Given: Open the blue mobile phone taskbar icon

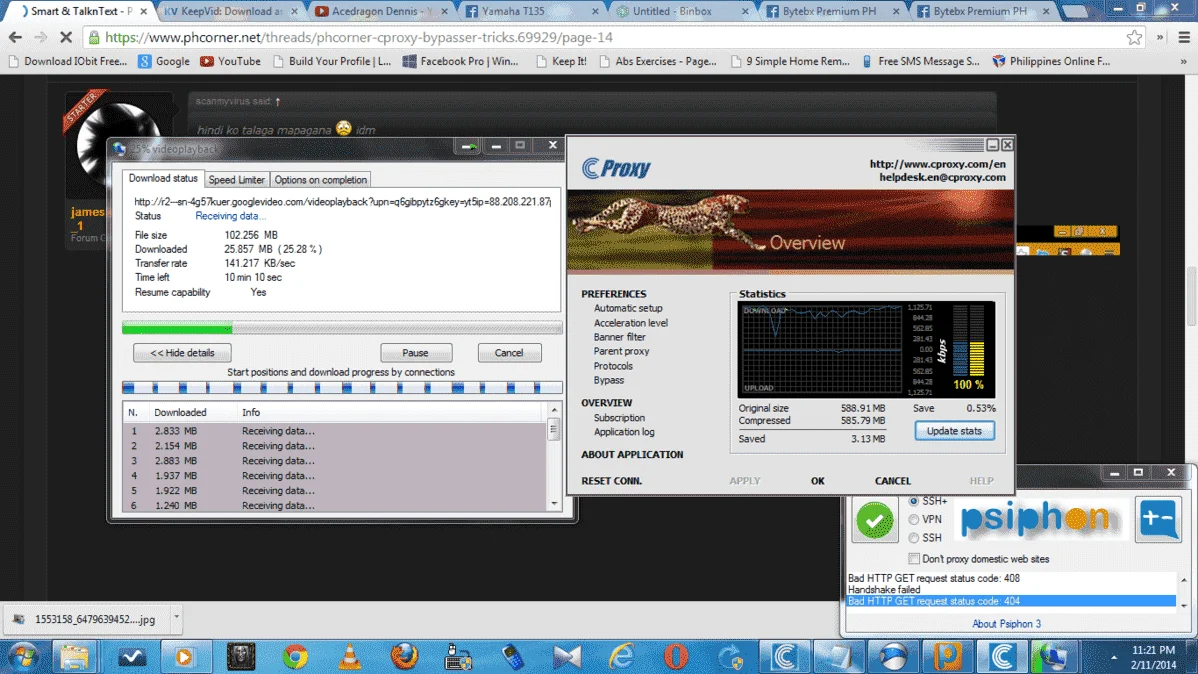Looking at the screenshot, I should (513, 656).
